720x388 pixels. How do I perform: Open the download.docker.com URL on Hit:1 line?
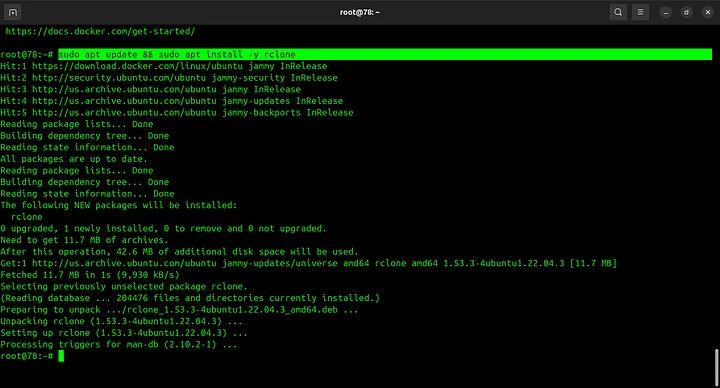point(137,66)
